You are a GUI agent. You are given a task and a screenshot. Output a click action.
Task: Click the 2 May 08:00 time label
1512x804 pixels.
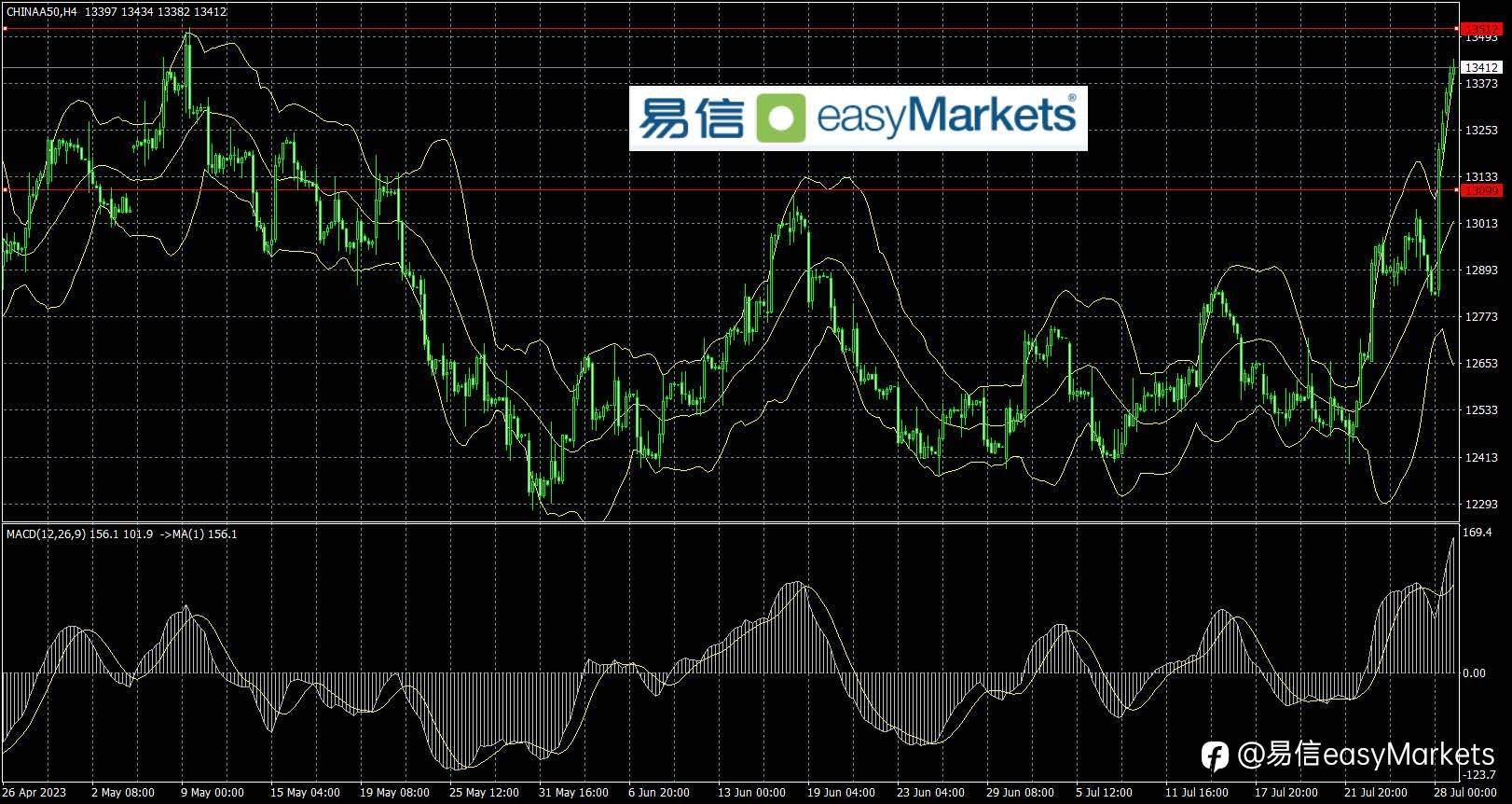123,793
